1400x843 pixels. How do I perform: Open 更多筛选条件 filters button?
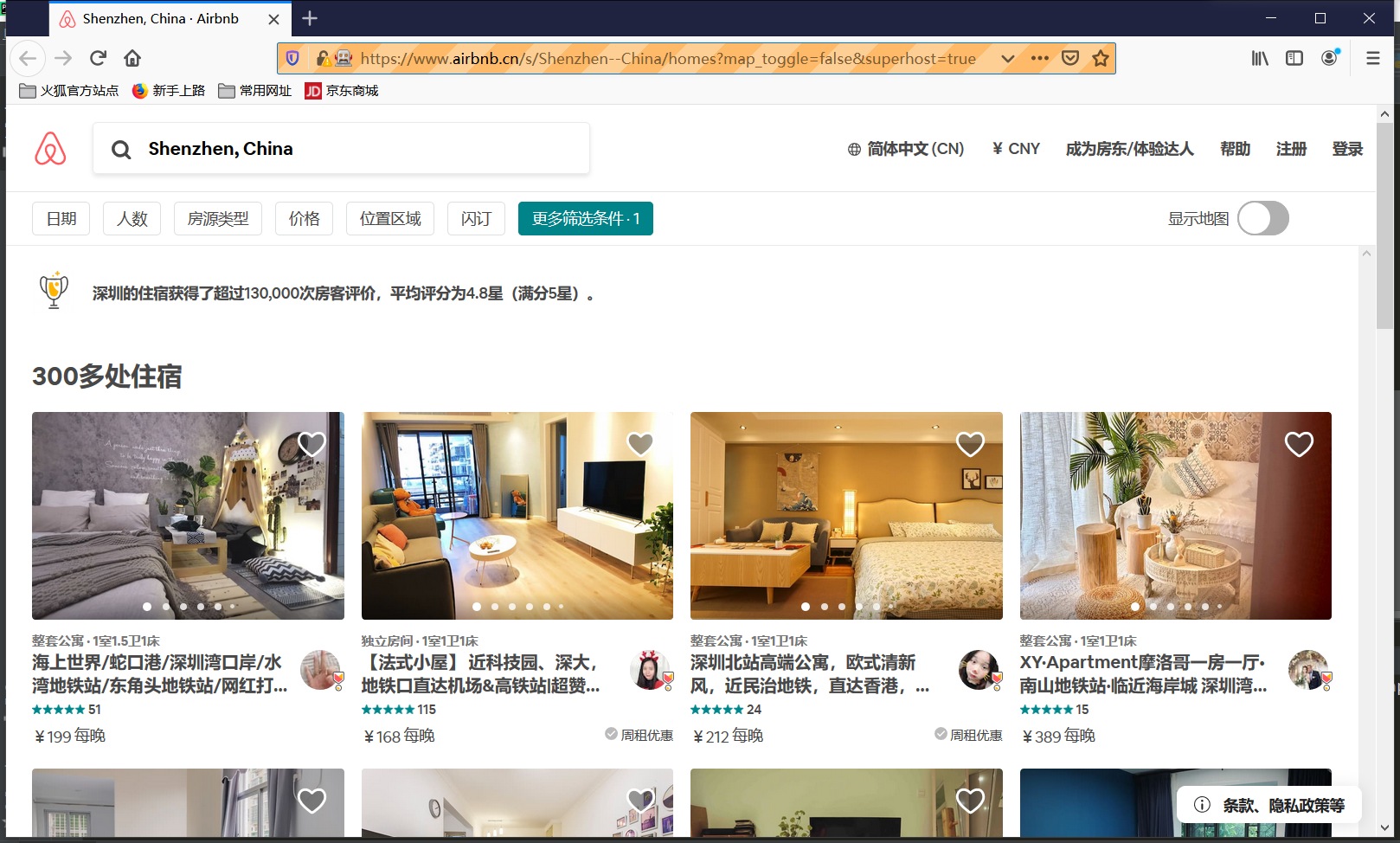pos(585,218)
